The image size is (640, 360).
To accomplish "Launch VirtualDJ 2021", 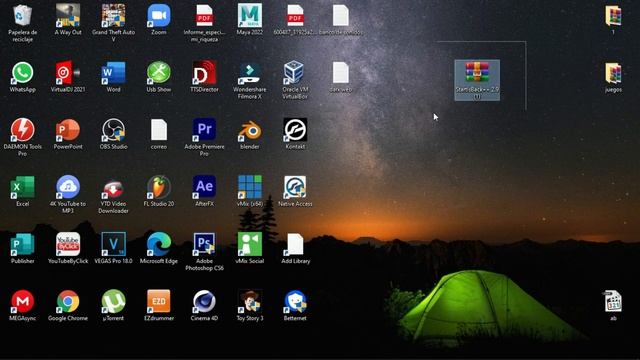I will pos(68,73).
